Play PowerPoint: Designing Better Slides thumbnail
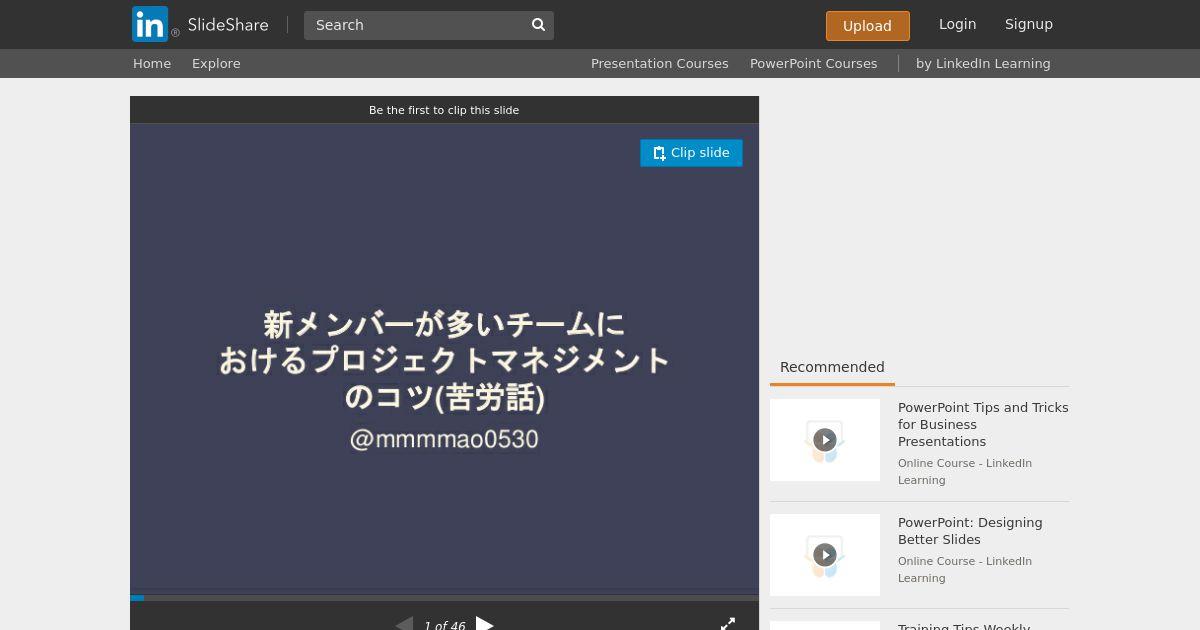The width and height of the screenshot is (1200, 630). [825, 555]
